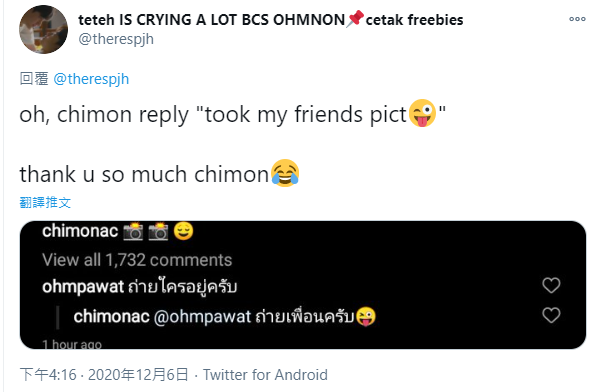Image resolution: width=600 pixels, height=392 pixels.
Task: Open the tweet timestamp 下午4:16 · 2020年12月6日
Action: pos(104,375)
